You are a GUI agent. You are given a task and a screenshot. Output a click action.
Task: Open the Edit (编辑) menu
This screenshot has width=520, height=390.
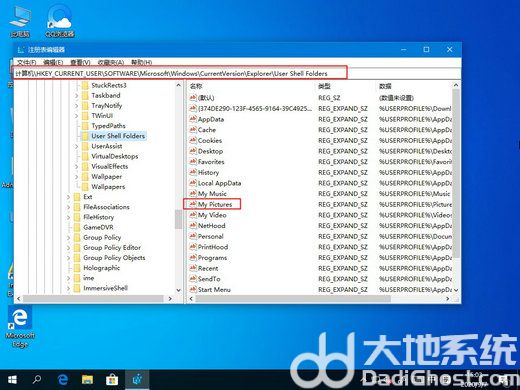53,62
